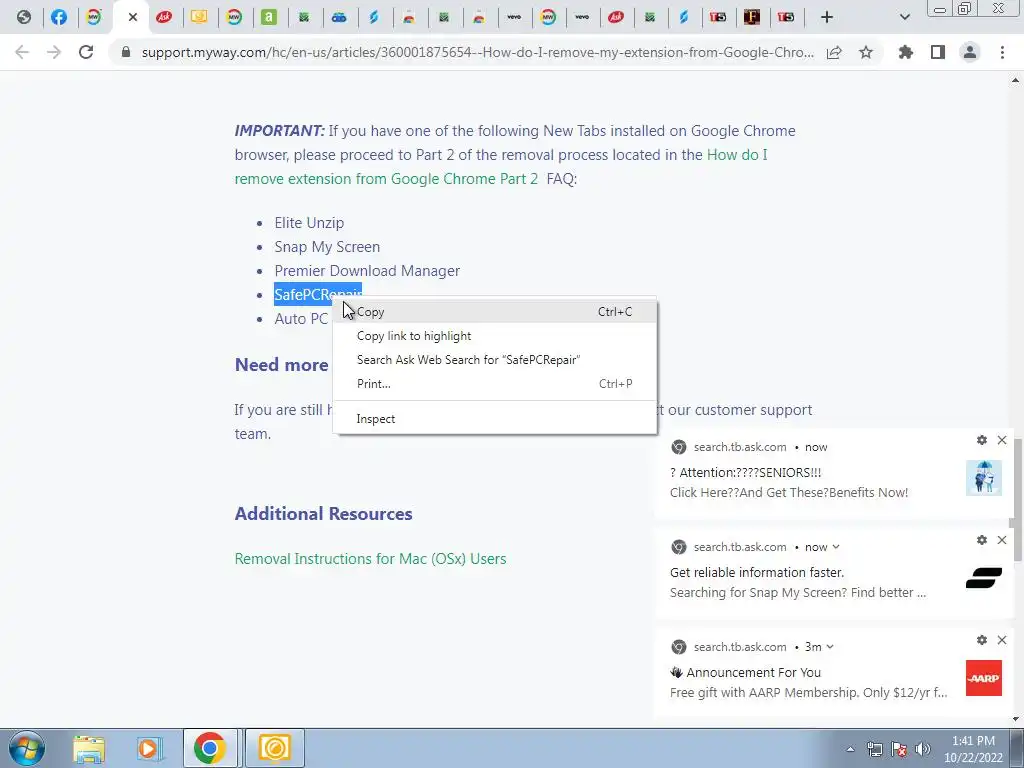Open settings for Attention Seniors notification
This screenshot has height=768, width=1024.
tap(982, 440)
